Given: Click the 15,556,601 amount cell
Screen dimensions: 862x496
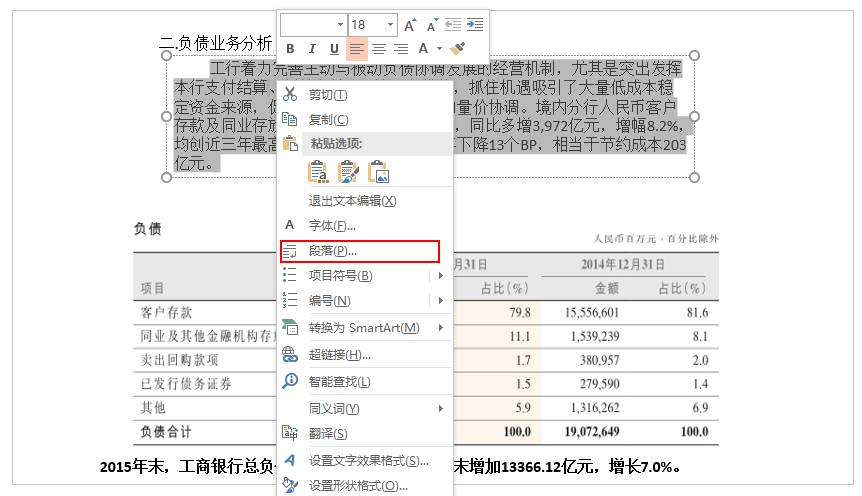Looking at the screenshot, I should [592, 313].
